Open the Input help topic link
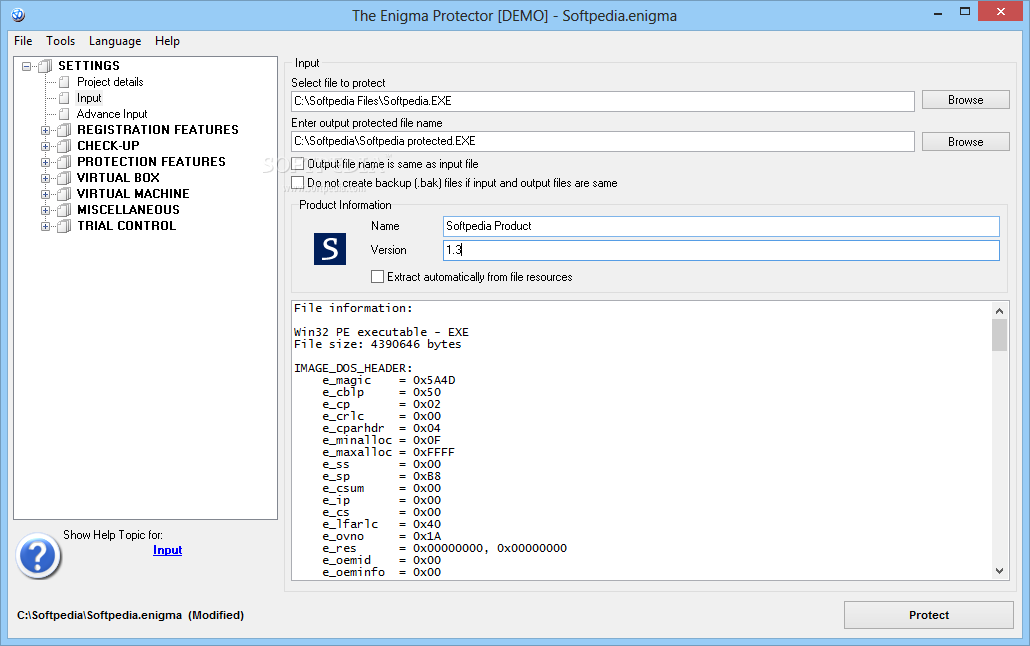The image size is (1030, 646). click(x=168, y=550)
